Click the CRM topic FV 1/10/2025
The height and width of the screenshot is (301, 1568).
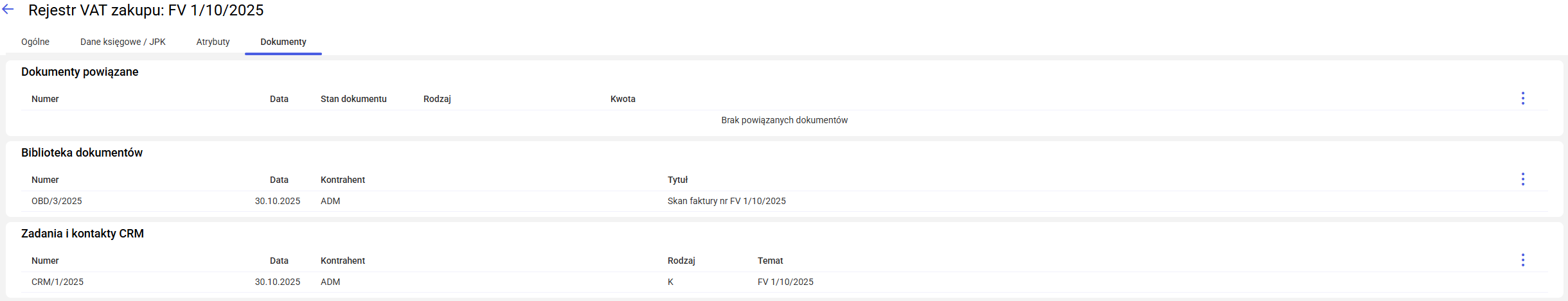(x=785, y=282)
